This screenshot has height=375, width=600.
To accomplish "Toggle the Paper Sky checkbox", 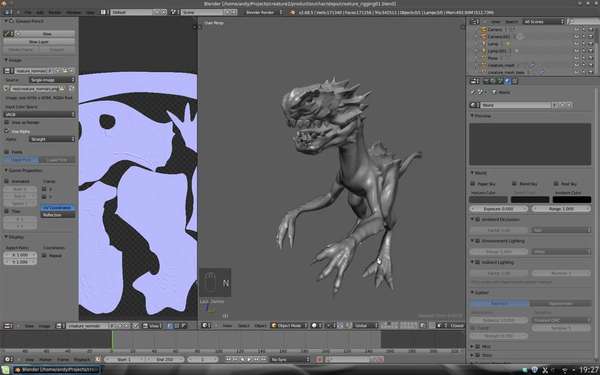I will [x=473, y=184].
